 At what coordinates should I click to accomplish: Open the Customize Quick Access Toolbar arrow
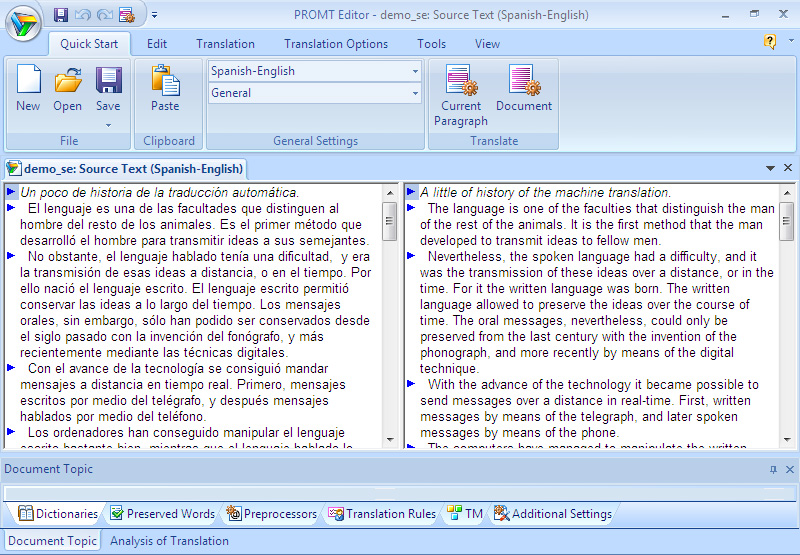[x=154, y=15]
